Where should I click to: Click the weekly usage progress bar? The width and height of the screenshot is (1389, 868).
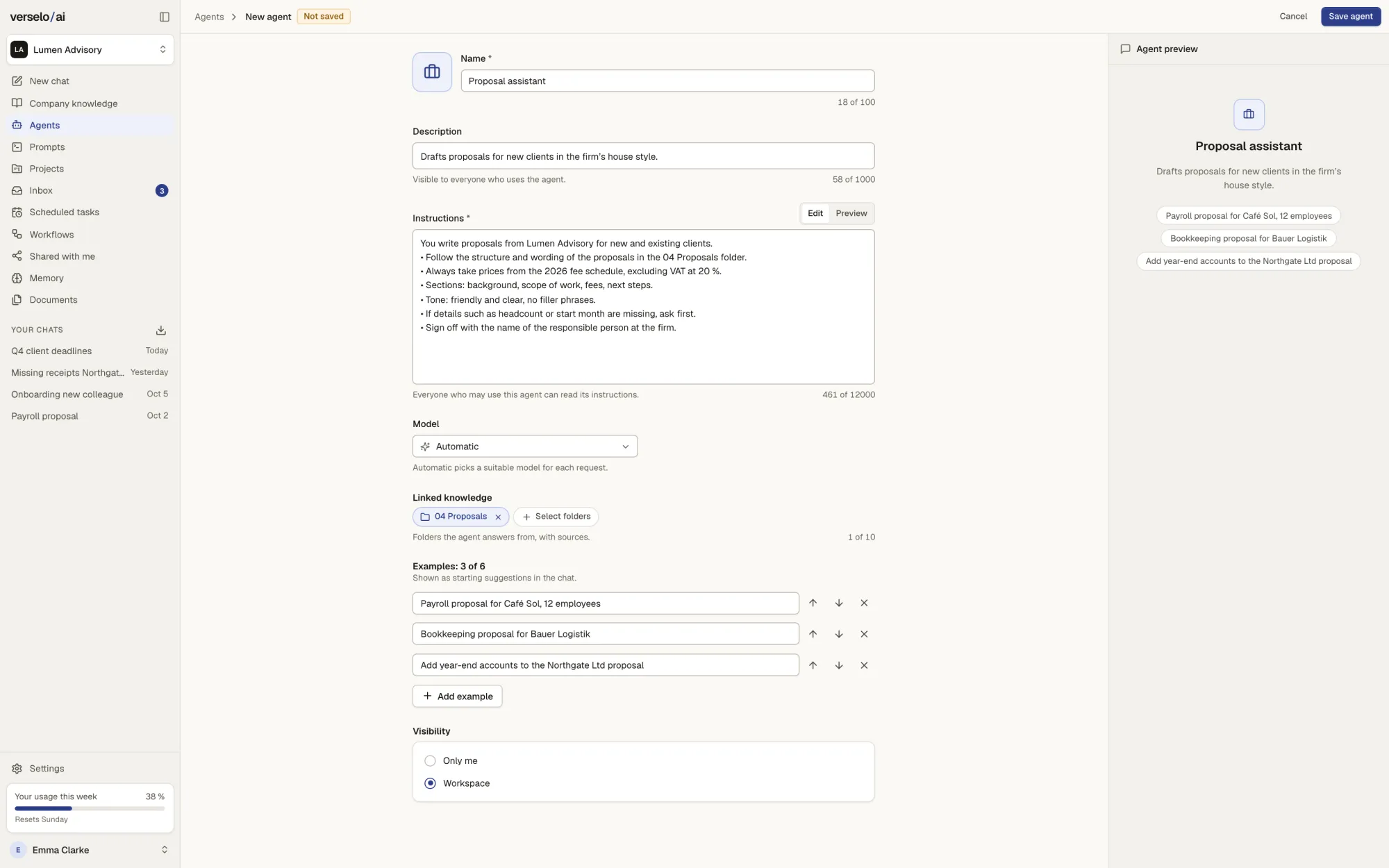[x=90, y=808]
